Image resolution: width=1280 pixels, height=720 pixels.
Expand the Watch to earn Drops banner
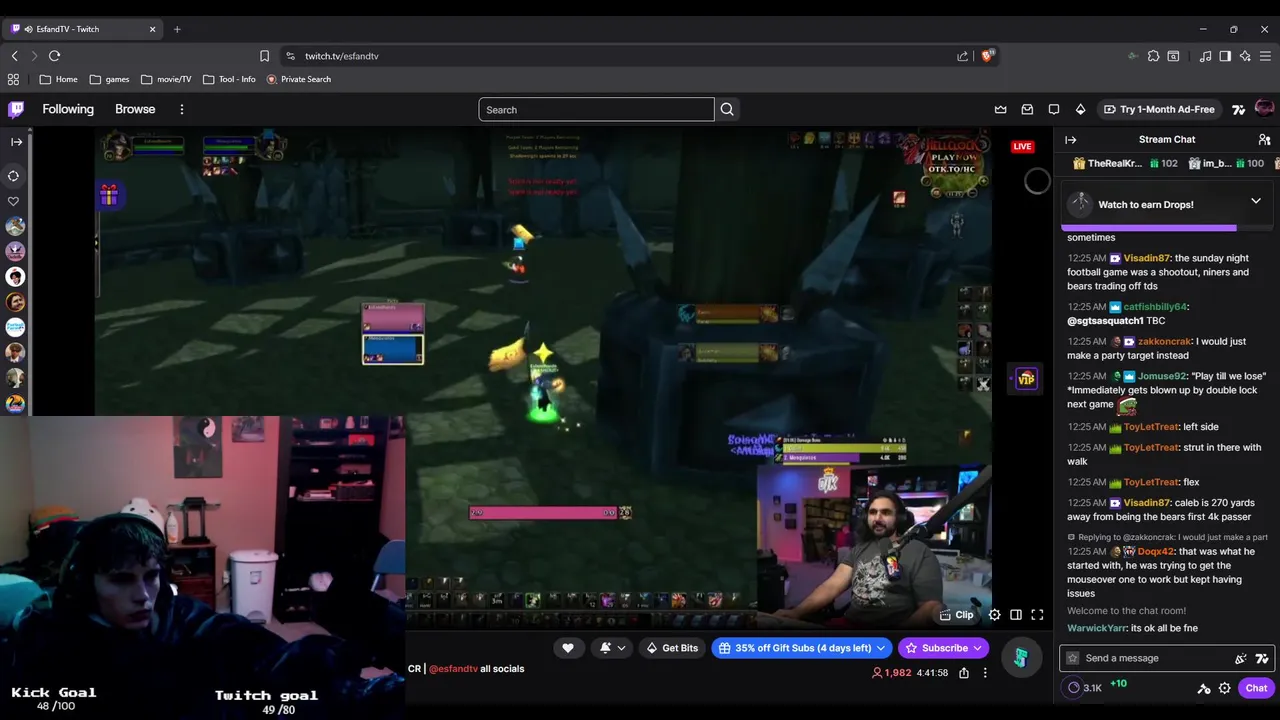[1256, 201]
